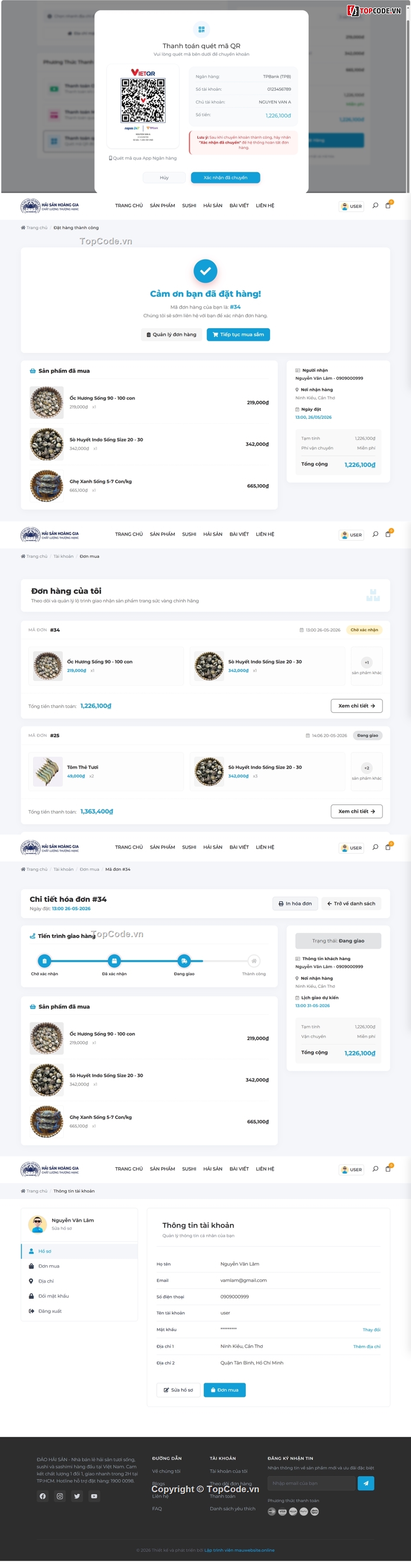Click 'Tiếp tục mua sắm' button
Image resolution: width=411 pixels, height=1568 pixels.
[238, 334]
